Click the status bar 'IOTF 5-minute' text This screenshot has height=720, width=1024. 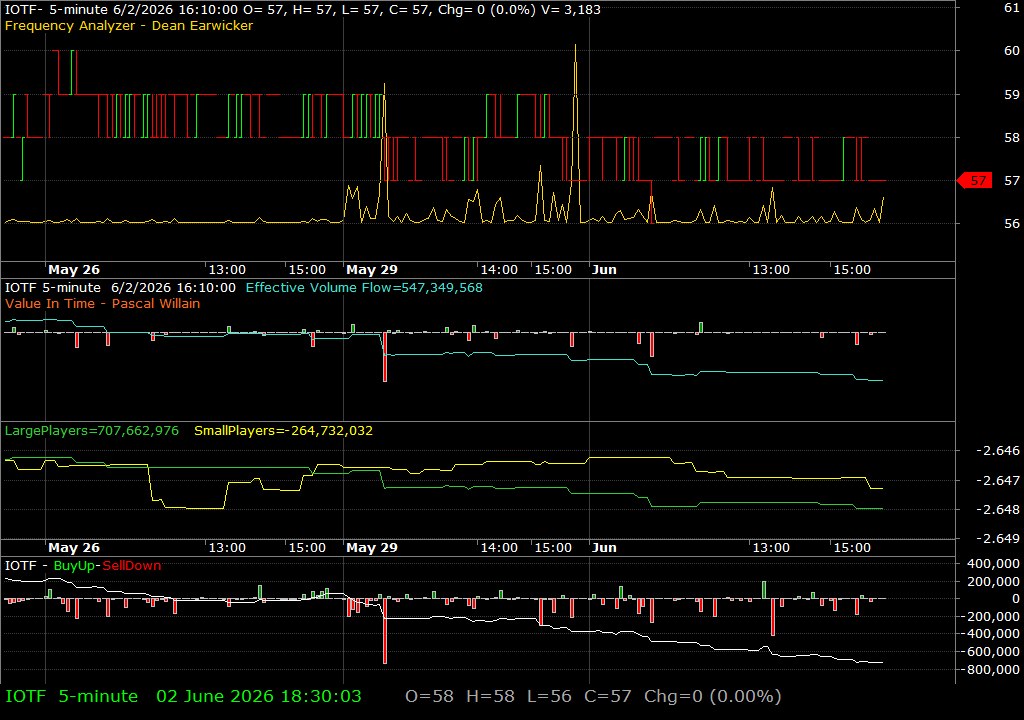(72, 696)
